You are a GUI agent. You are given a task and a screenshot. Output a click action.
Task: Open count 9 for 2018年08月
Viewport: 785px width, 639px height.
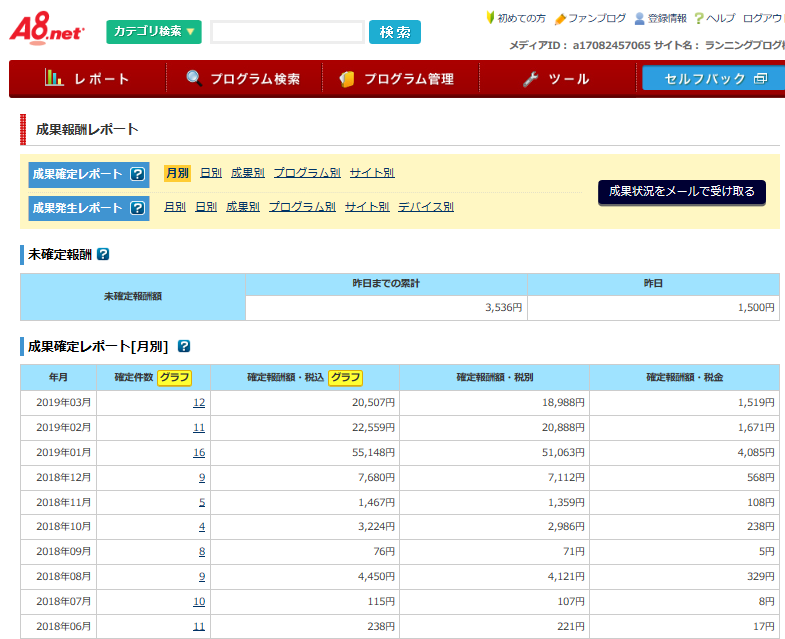(x=202, y=577)
